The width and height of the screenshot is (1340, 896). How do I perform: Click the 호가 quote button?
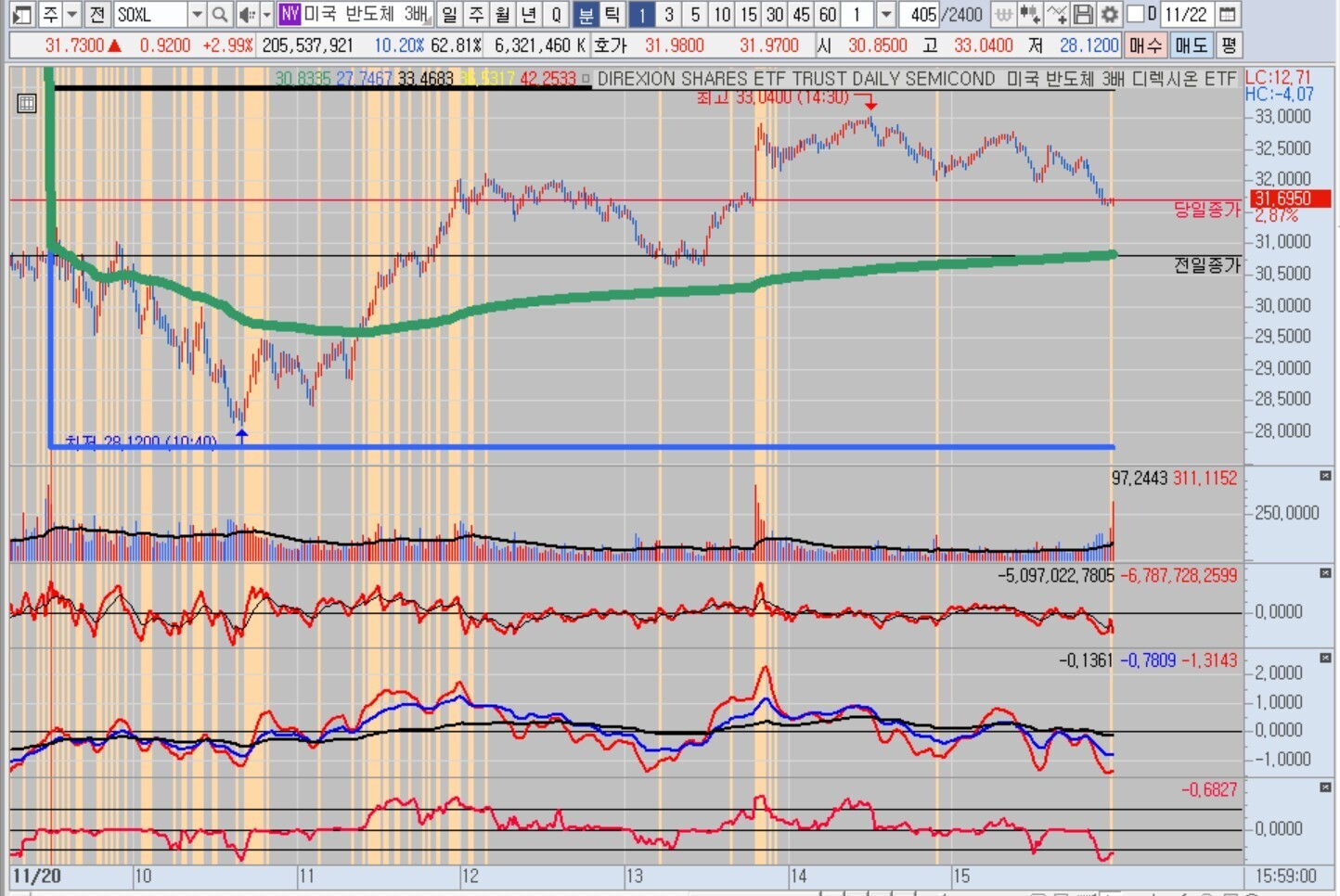[611, 45]
